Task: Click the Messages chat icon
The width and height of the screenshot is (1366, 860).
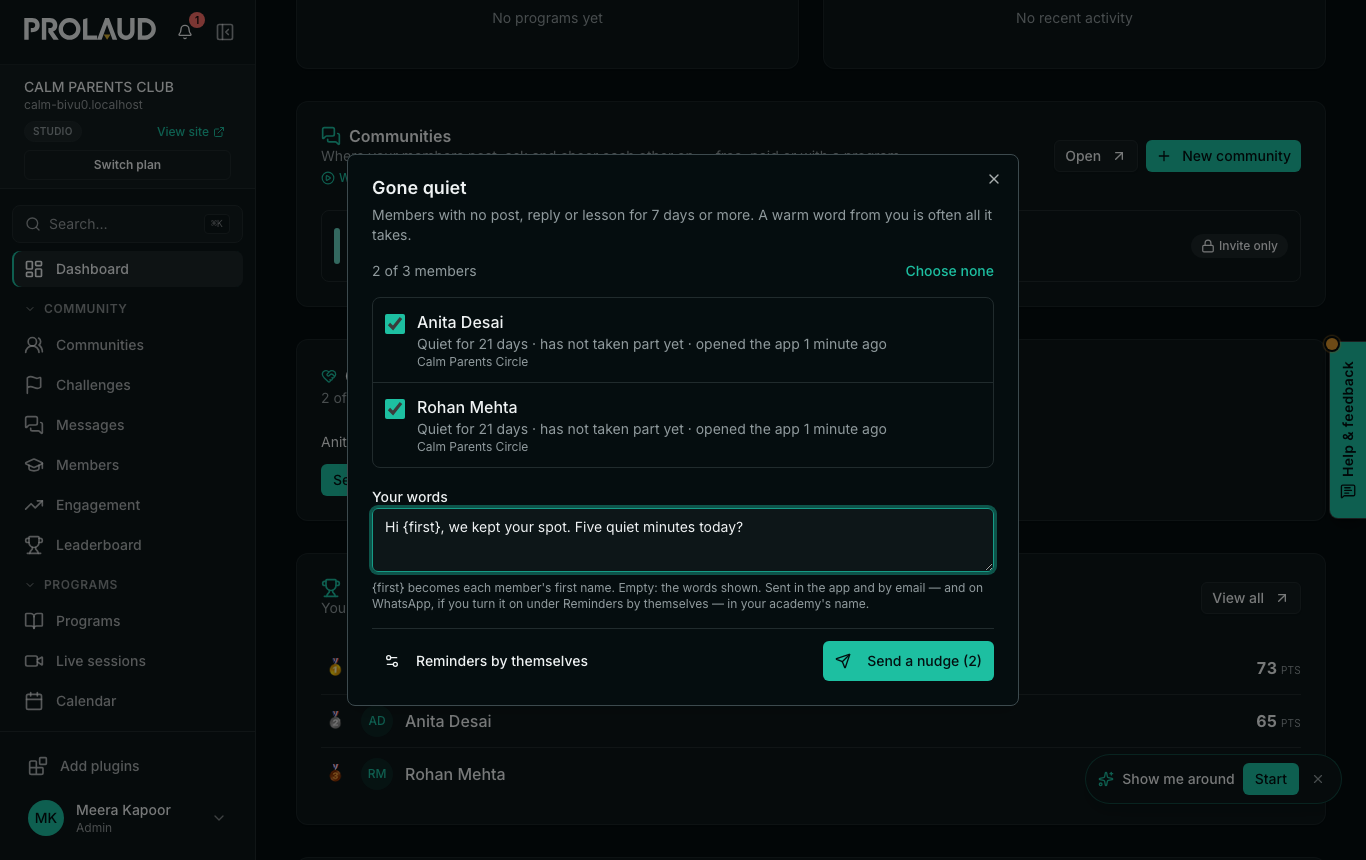Action: coord(34,425)
